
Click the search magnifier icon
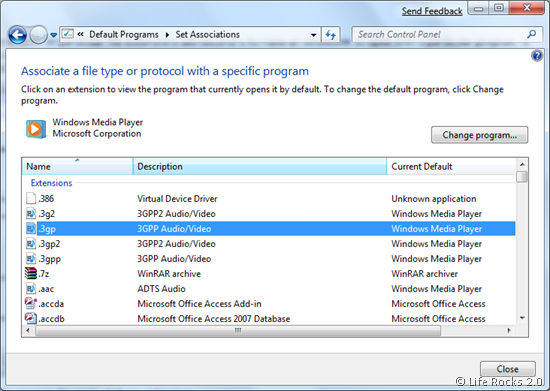coord(531,34)
